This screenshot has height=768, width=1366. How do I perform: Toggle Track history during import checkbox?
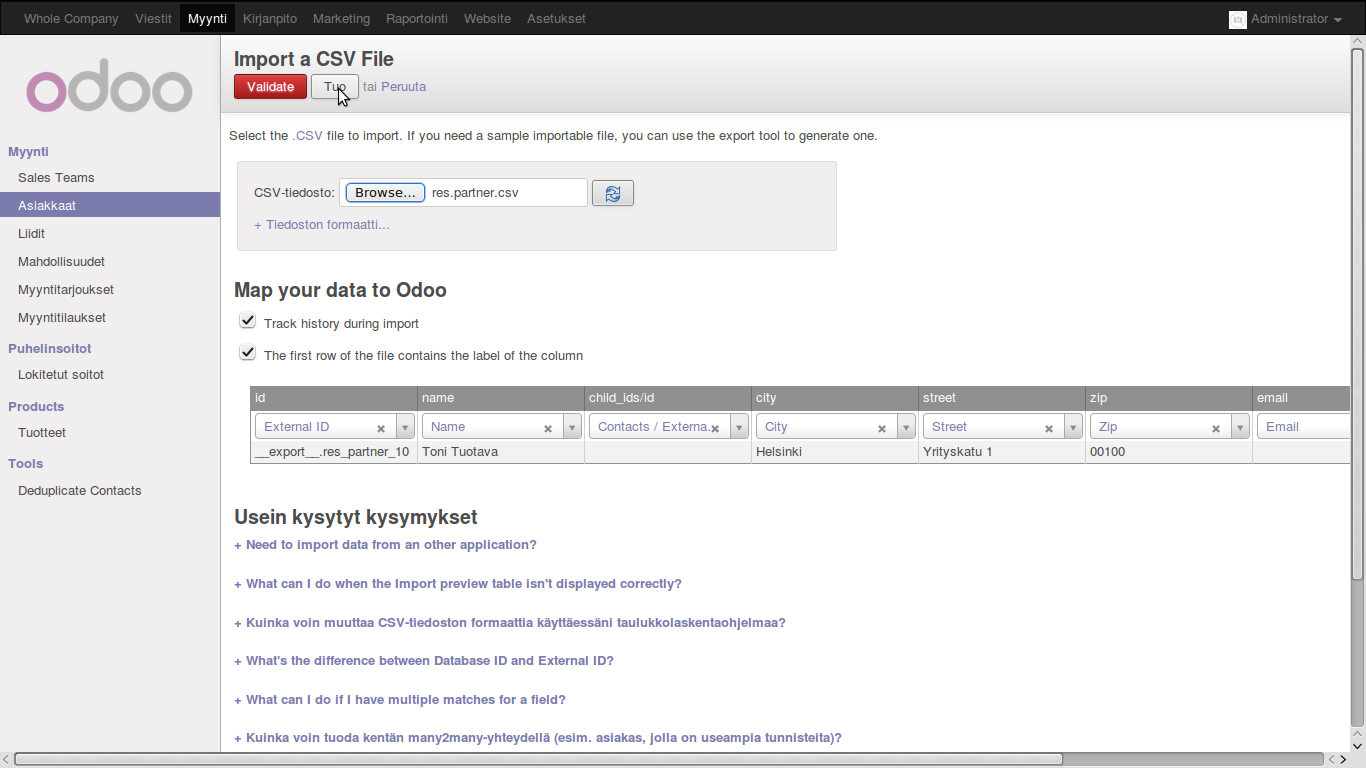pos(248,321)
